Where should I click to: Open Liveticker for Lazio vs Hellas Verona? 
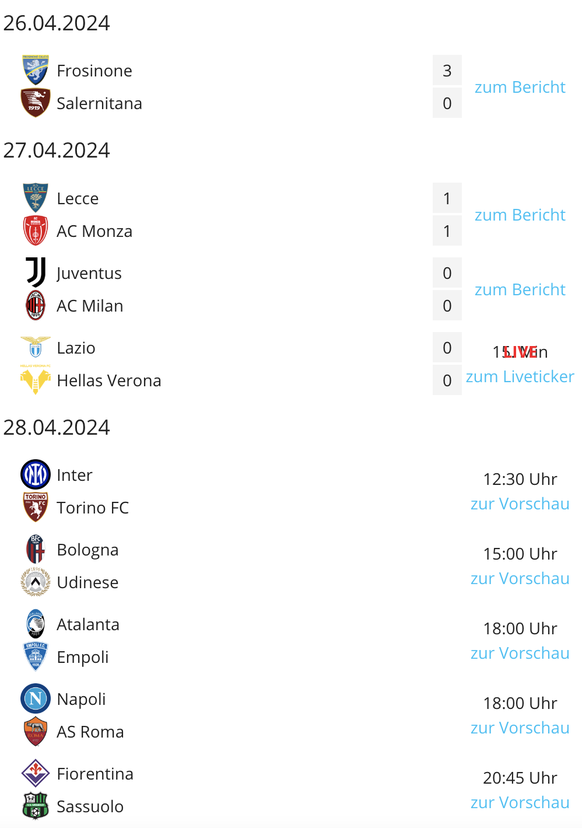coord(520,377)
